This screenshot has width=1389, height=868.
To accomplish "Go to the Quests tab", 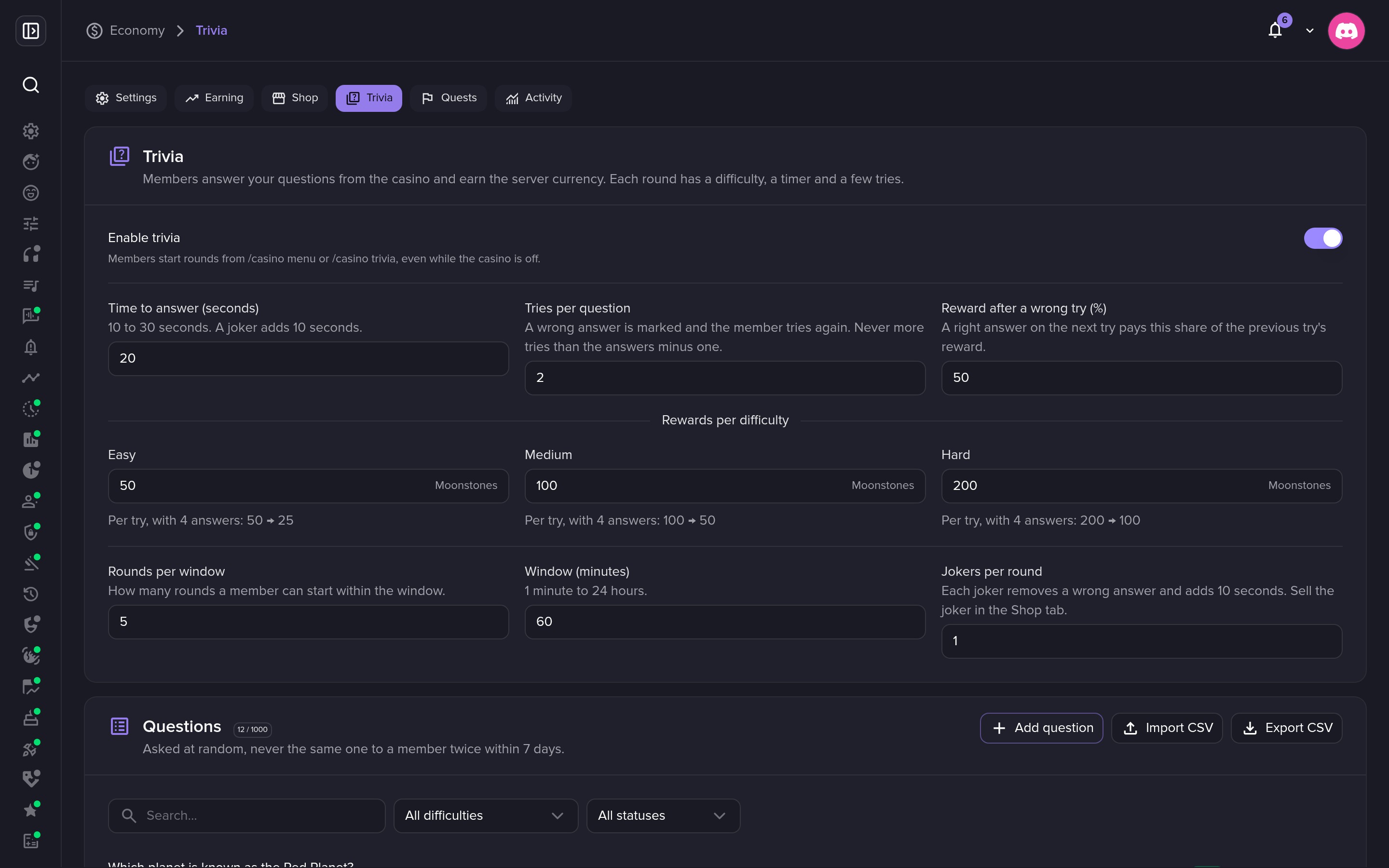I will (448, 98).
